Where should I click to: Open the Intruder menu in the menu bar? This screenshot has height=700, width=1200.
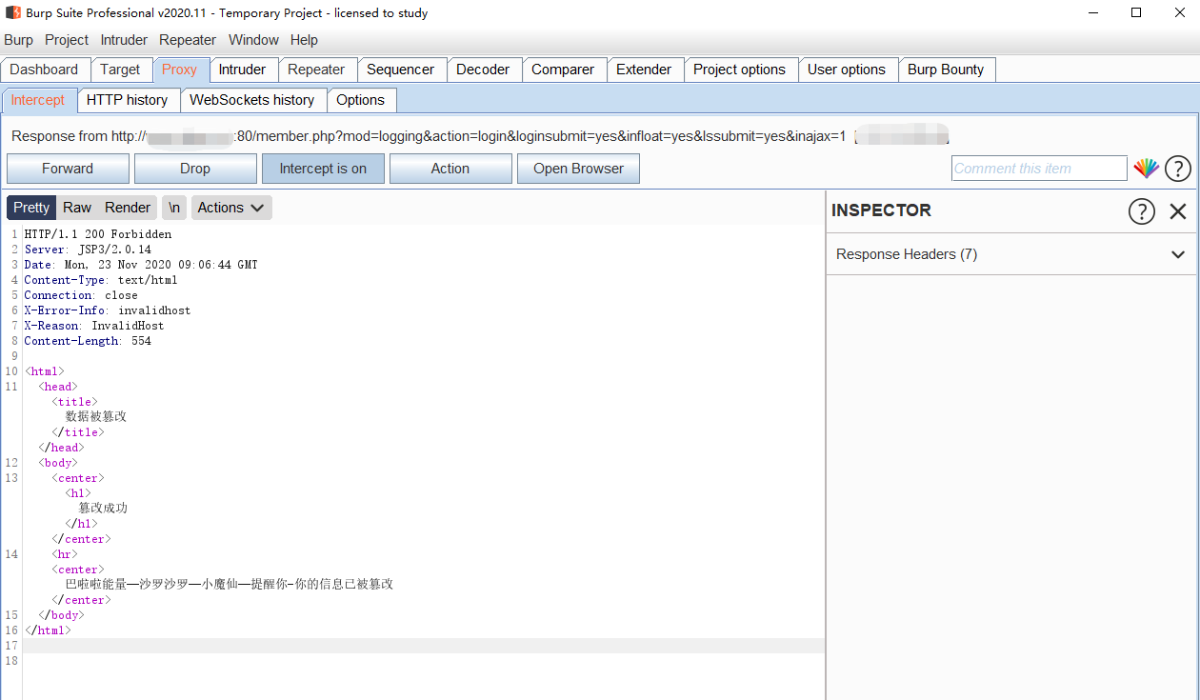coord(124,40)
